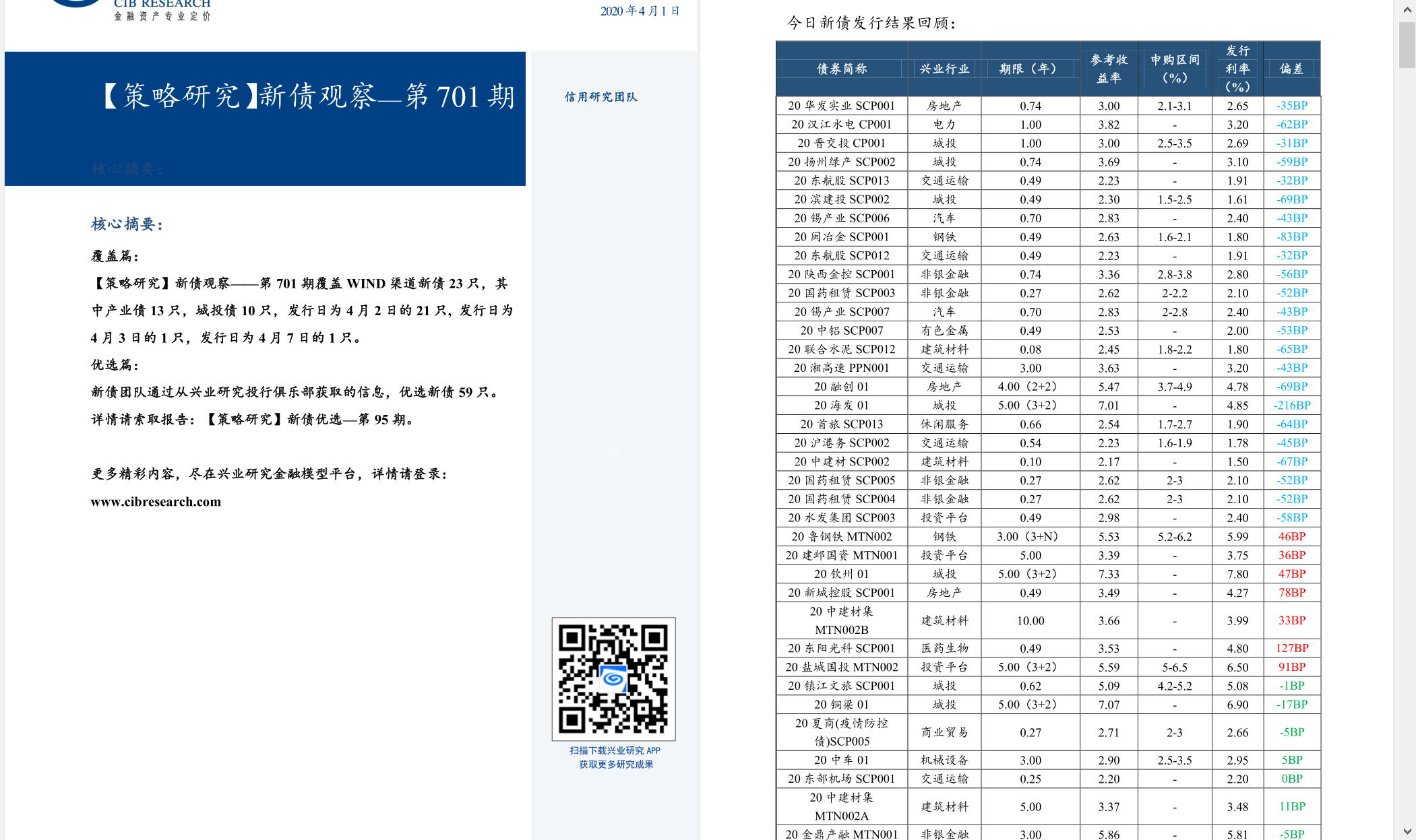Click the 参考收益率 column header

1109,69
